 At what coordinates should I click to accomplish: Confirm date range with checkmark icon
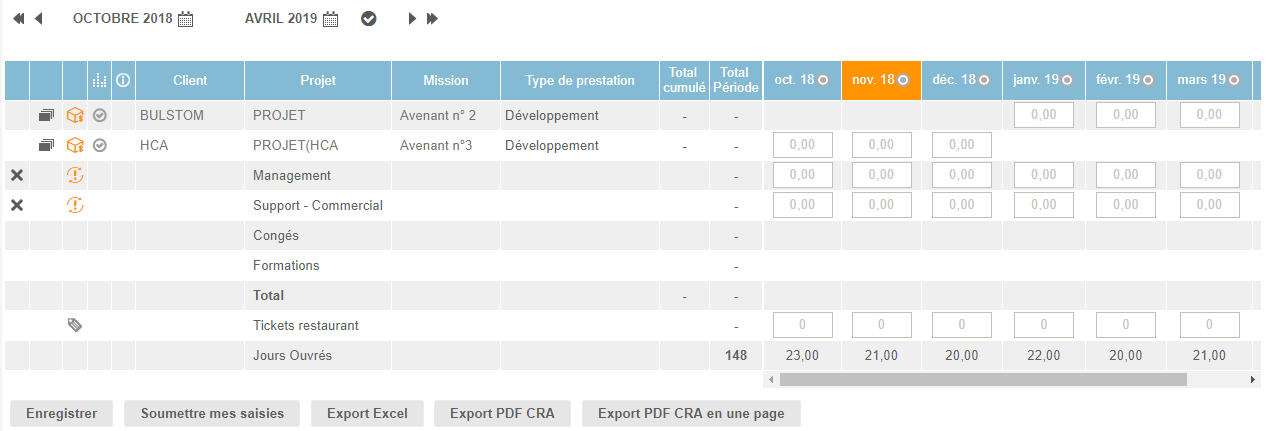pyautogui.click(x=369, y=19)
